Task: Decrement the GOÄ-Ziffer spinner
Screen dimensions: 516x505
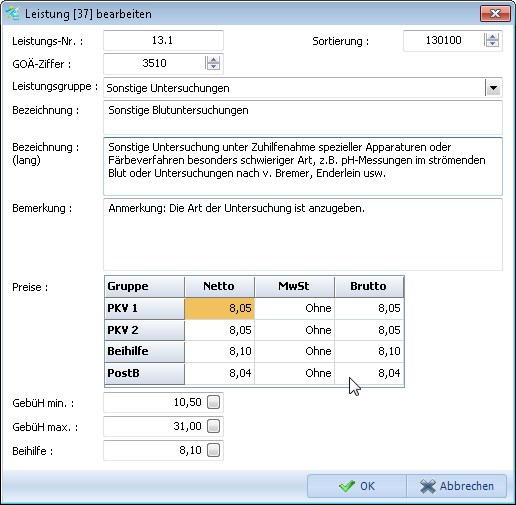Action: click(213, 66)
